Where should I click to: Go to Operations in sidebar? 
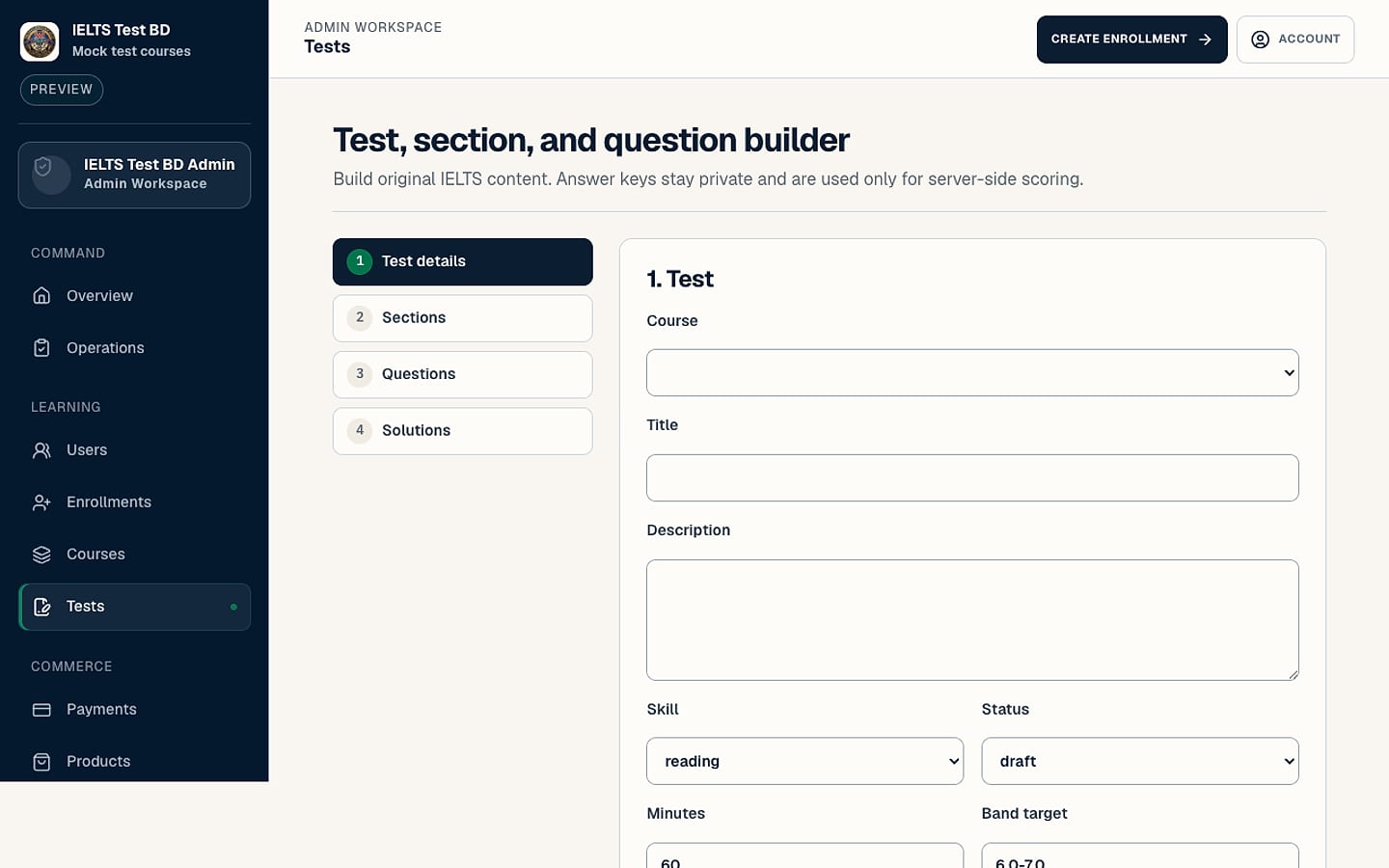(x=134, y=348)
